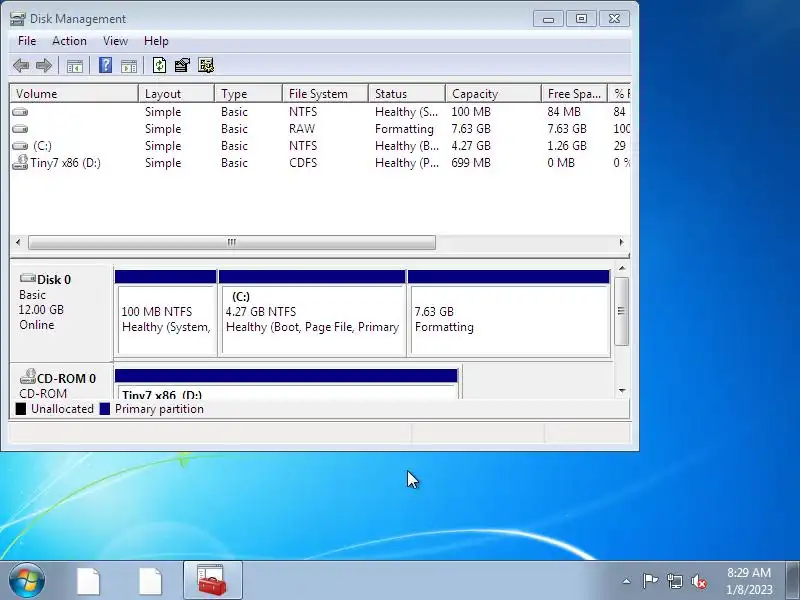The image size is (800, 600).
Task: Select the Tiny7 x86 (D:) CD-ROM partition block
Action: tap(286, 384)
